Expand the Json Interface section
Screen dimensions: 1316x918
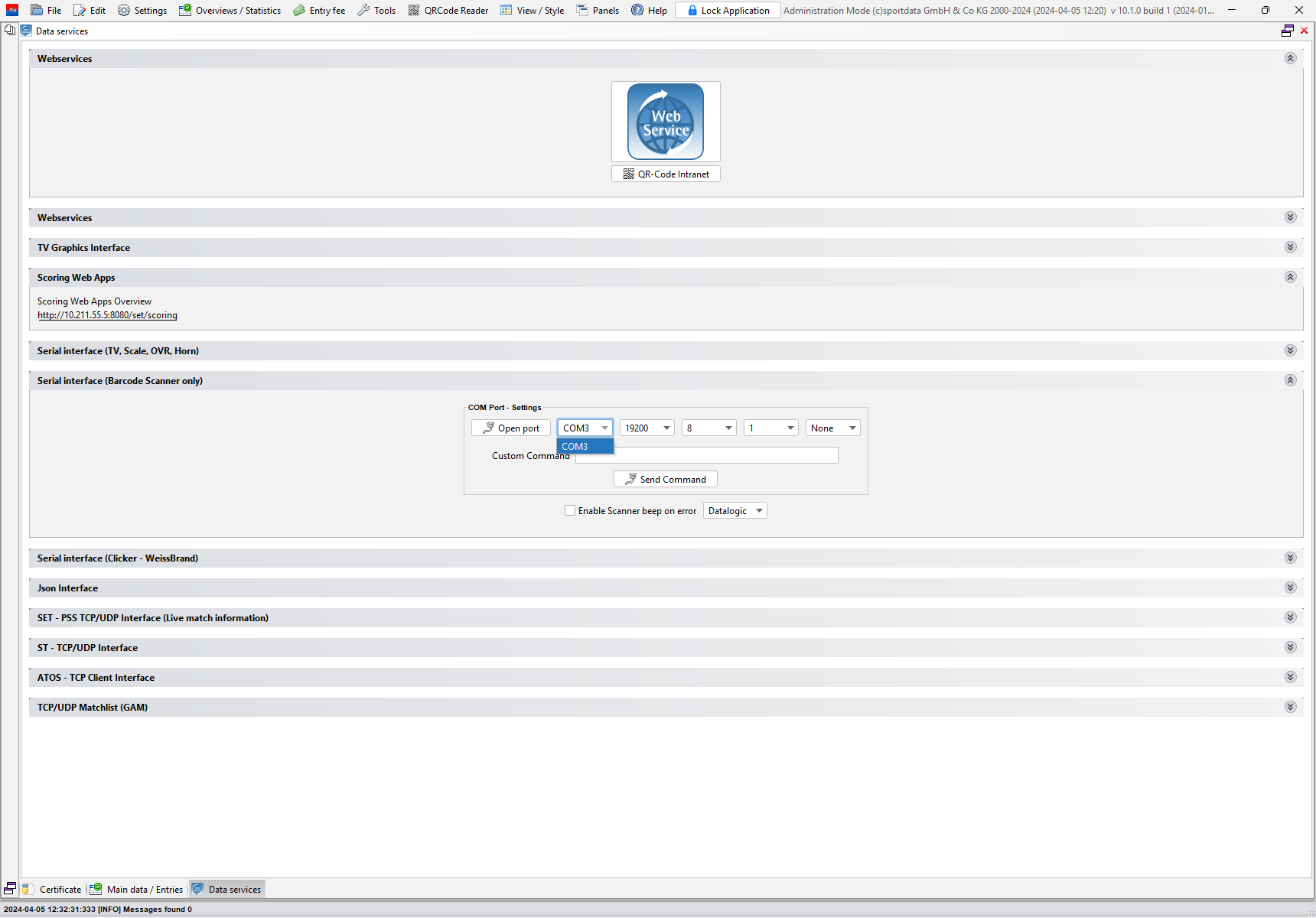pos(1290,588)
